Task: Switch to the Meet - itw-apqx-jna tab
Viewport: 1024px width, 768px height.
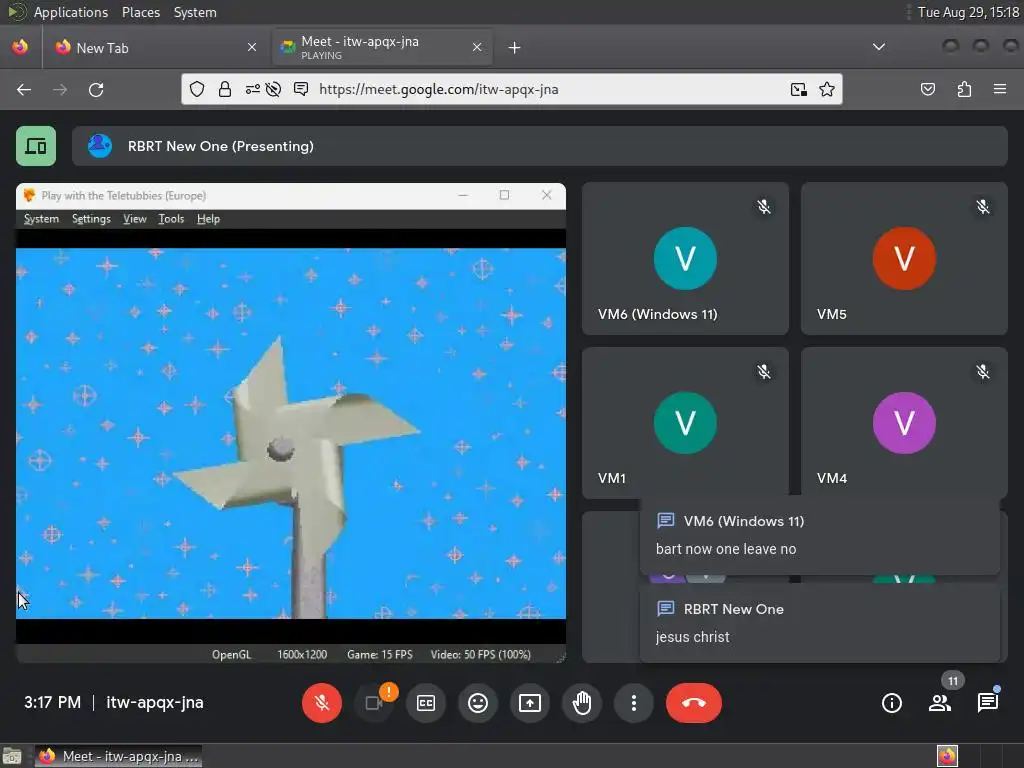Action: [382, 48]
